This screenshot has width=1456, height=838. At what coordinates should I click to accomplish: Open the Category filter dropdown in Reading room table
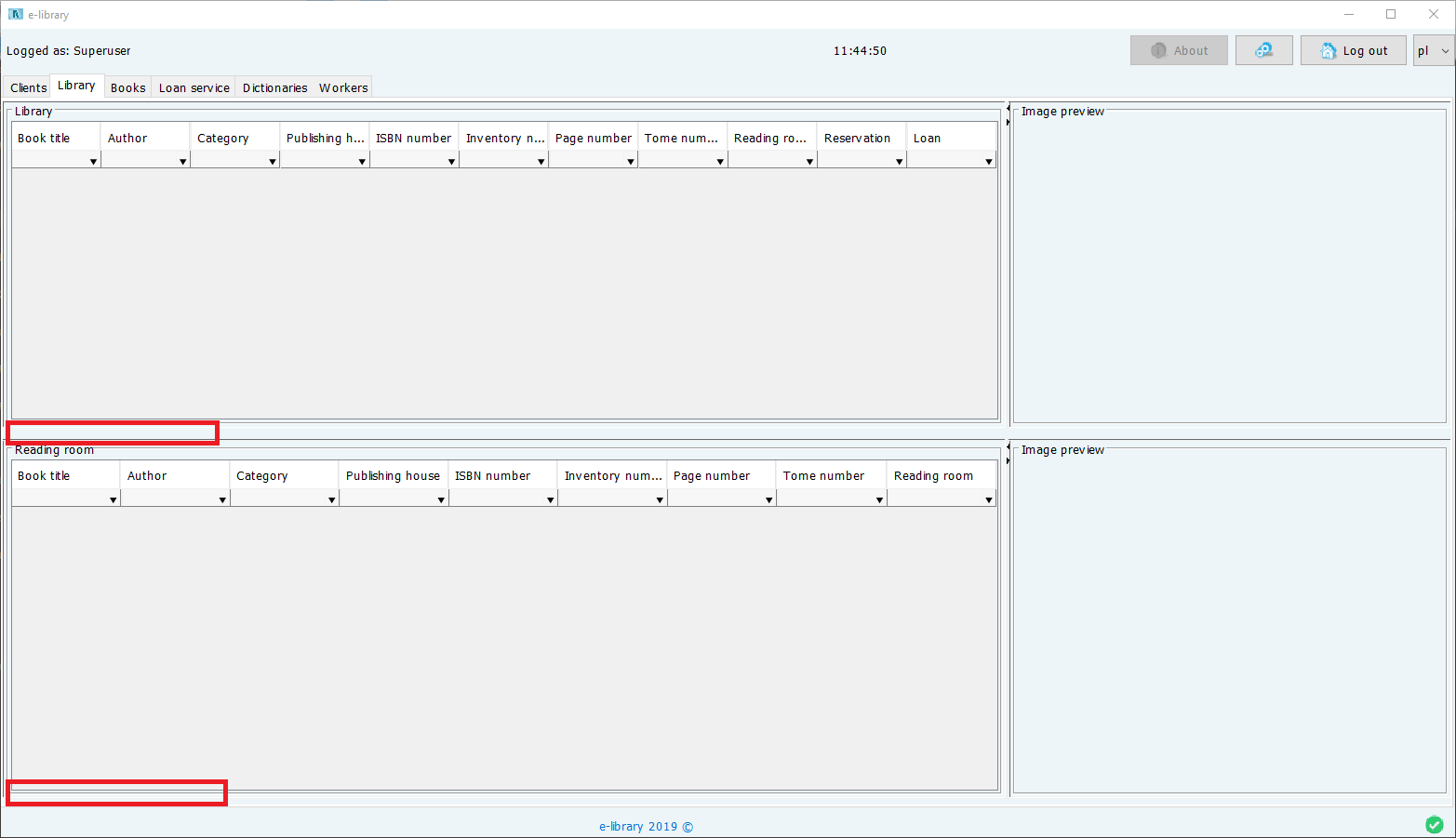[332, 499]
